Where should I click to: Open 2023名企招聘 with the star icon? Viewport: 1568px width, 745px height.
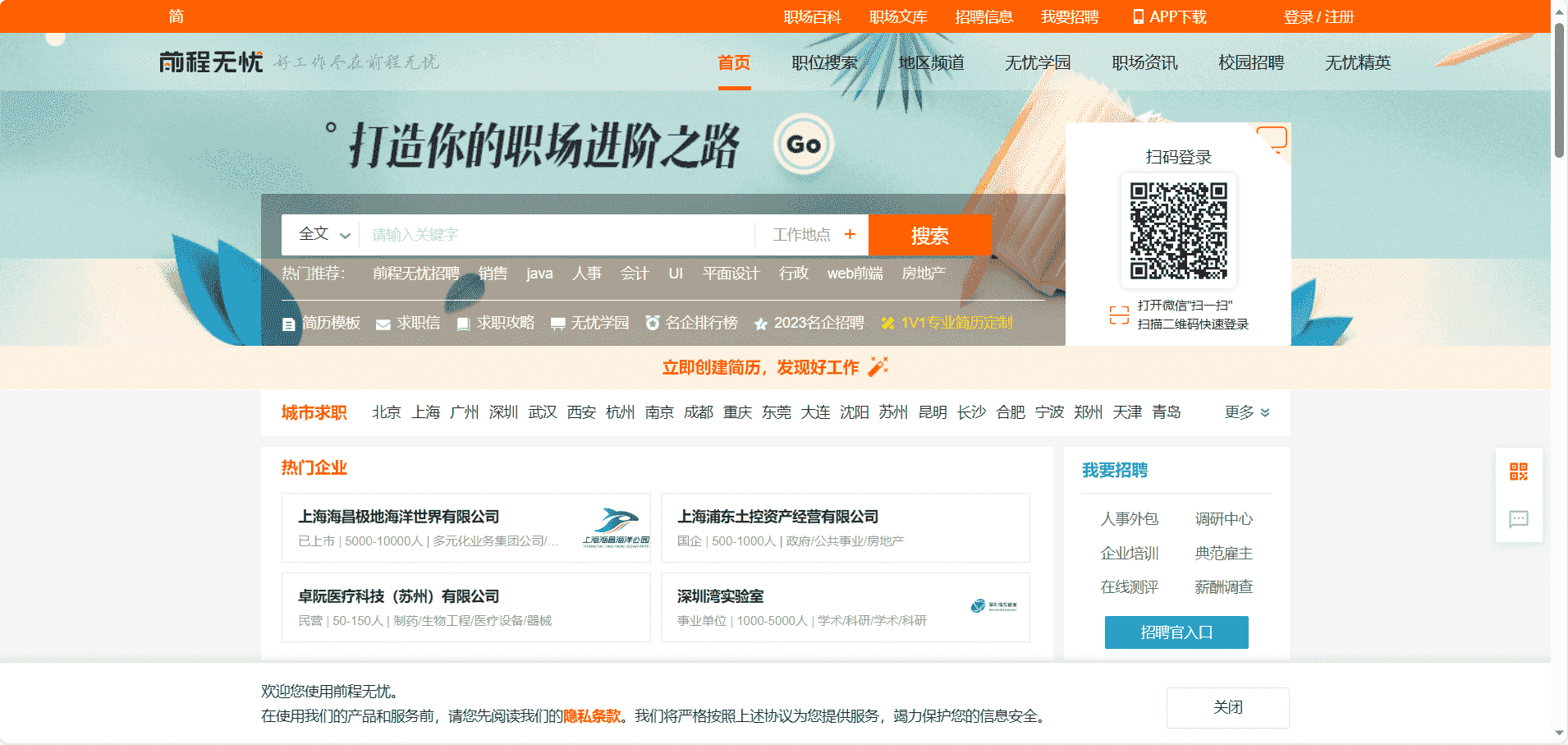tap(809, 324)
